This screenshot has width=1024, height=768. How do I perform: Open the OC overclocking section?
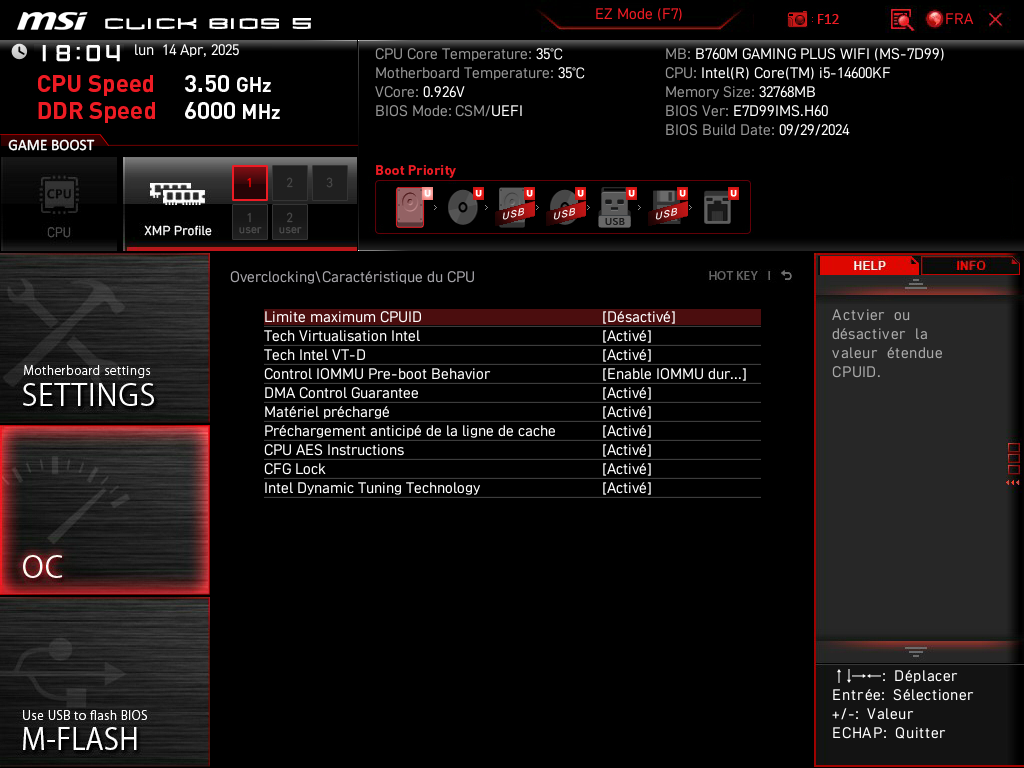coord(104,511)
